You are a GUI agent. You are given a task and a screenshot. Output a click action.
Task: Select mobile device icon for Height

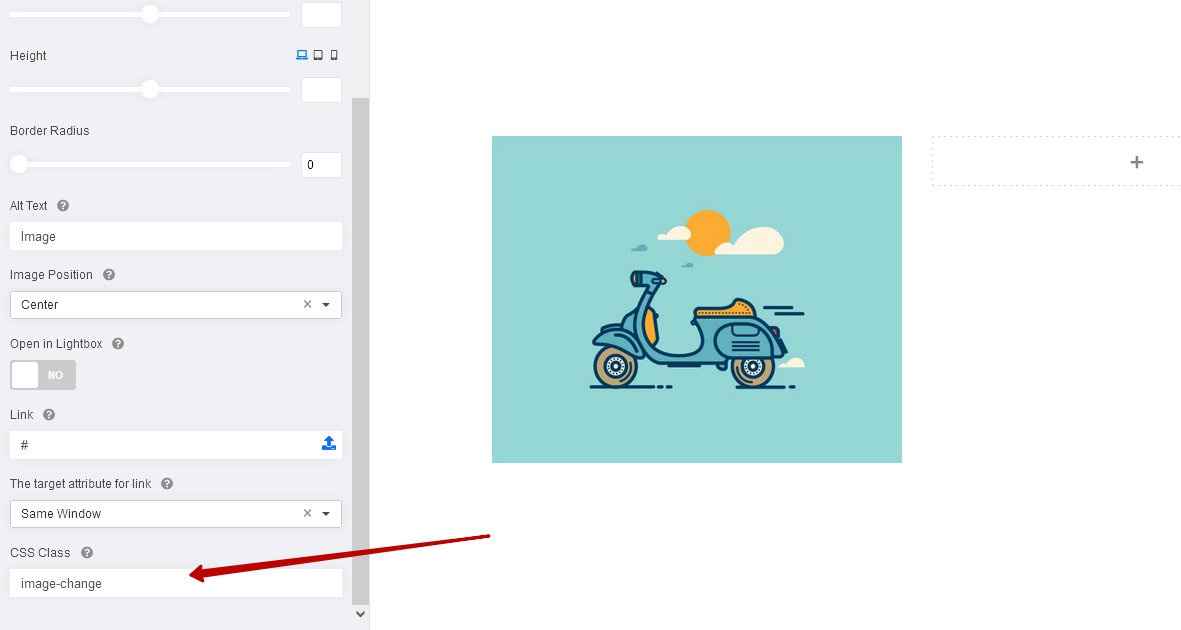(x=334, y=56)
